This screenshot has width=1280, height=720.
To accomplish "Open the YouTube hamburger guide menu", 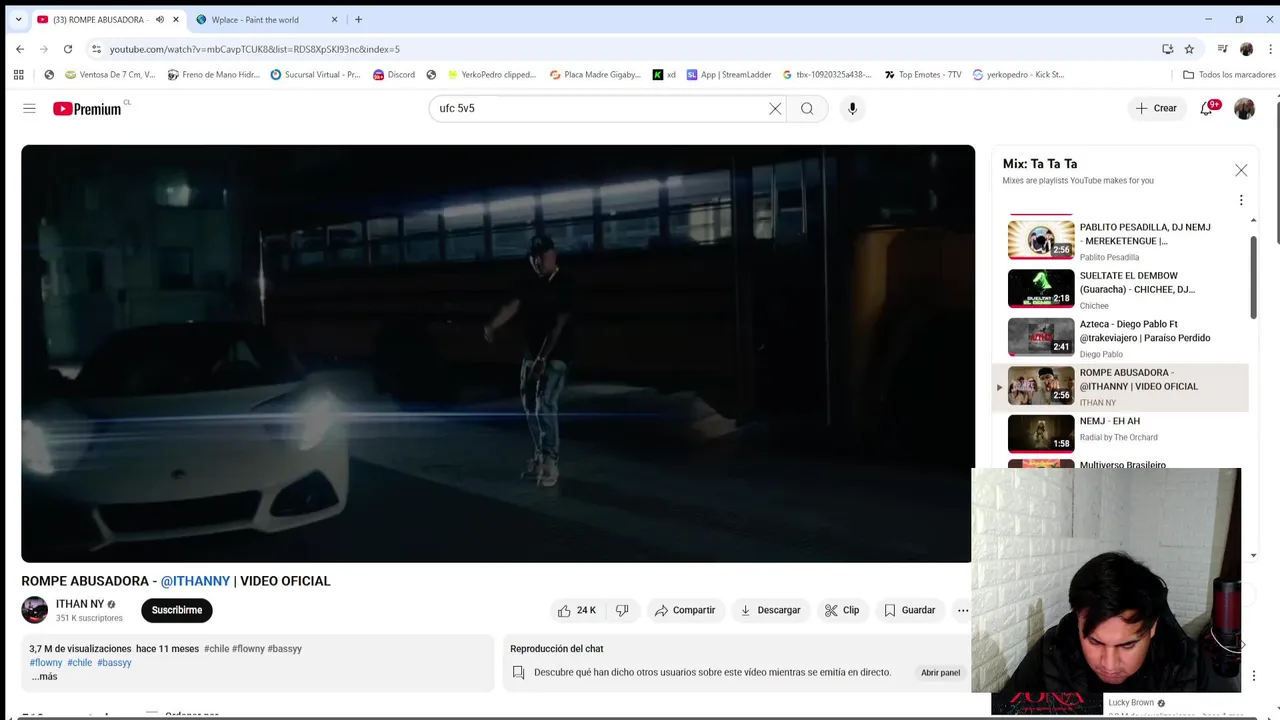I will pos(29,108).
